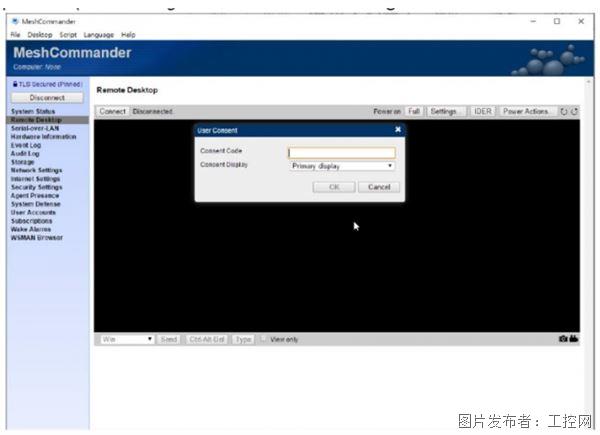Open Security Settings
Viewport: 600px width, 435px height.
pyautogui.click(x=36, y=187)
